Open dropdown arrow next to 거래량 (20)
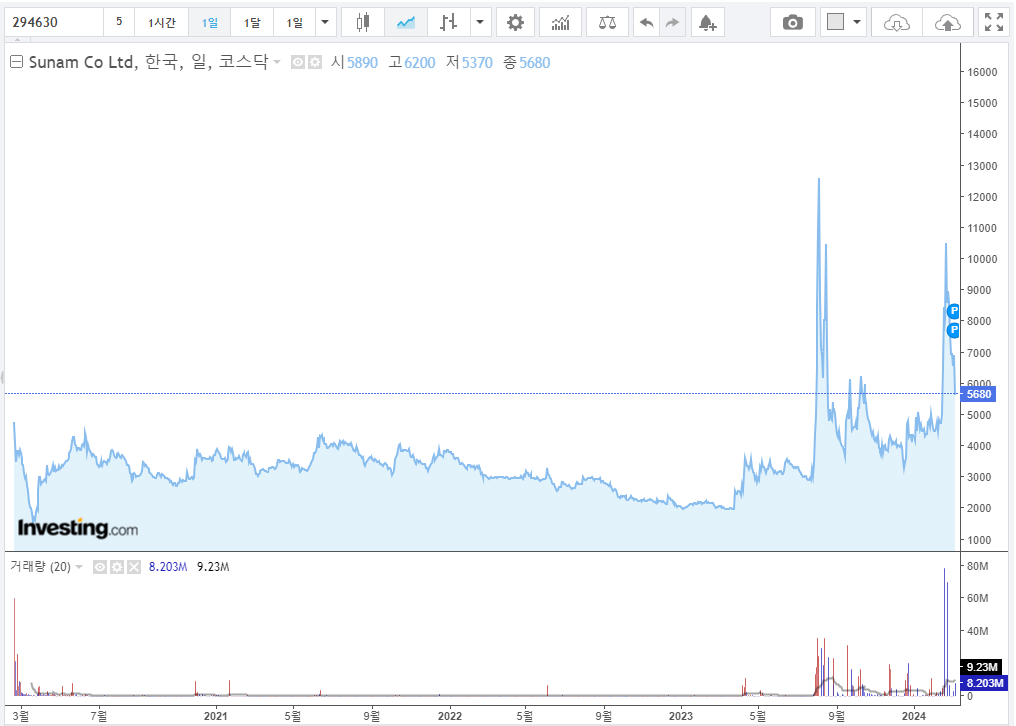 [x=79, y=567]
